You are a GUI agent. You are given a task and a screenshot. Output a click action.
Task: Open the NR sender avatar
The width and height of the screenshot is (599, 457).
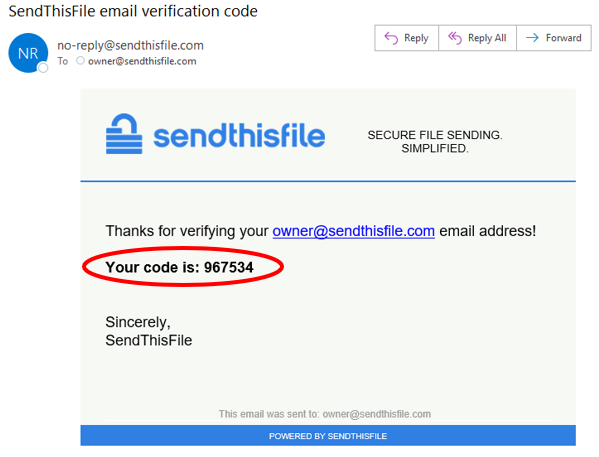click(28, 53)
